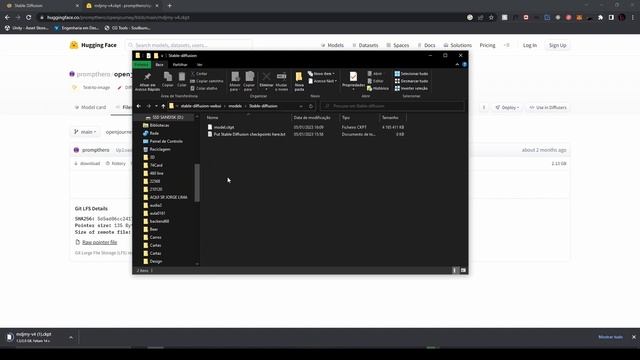This screenshot has width=640, height=360.
Task: Click Afixar em Acesso Rápido pin icon
Action: click(x=147, y=77)
